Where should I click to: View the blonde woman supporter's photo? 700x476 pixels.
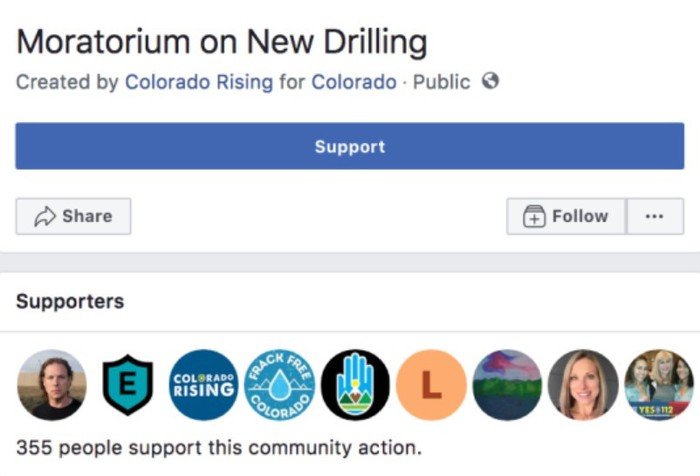pyautogui.click(x=583, y=385)
